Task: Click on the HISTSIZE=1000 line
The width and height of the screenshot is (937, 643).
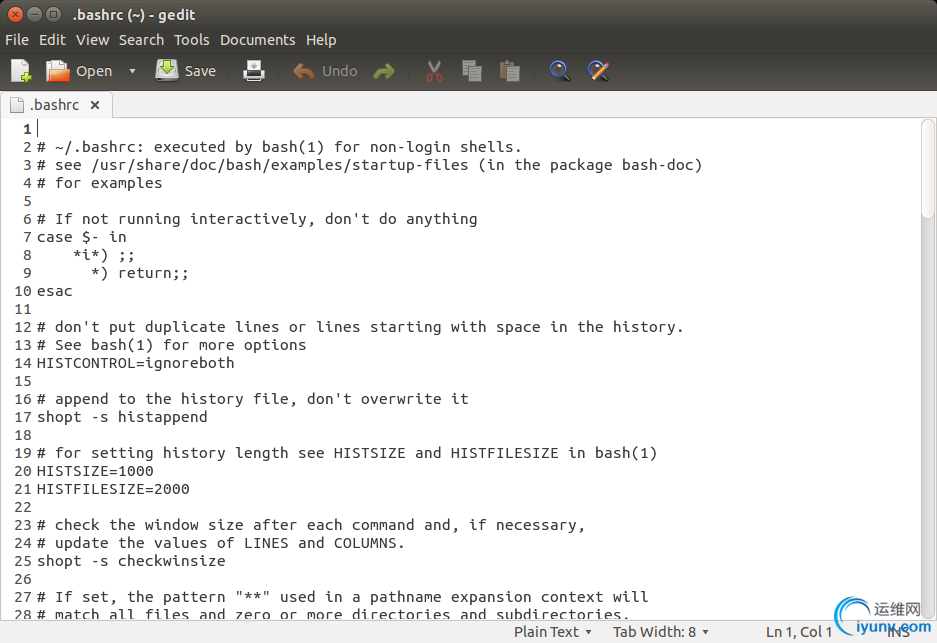Action: tap(95, 471)
